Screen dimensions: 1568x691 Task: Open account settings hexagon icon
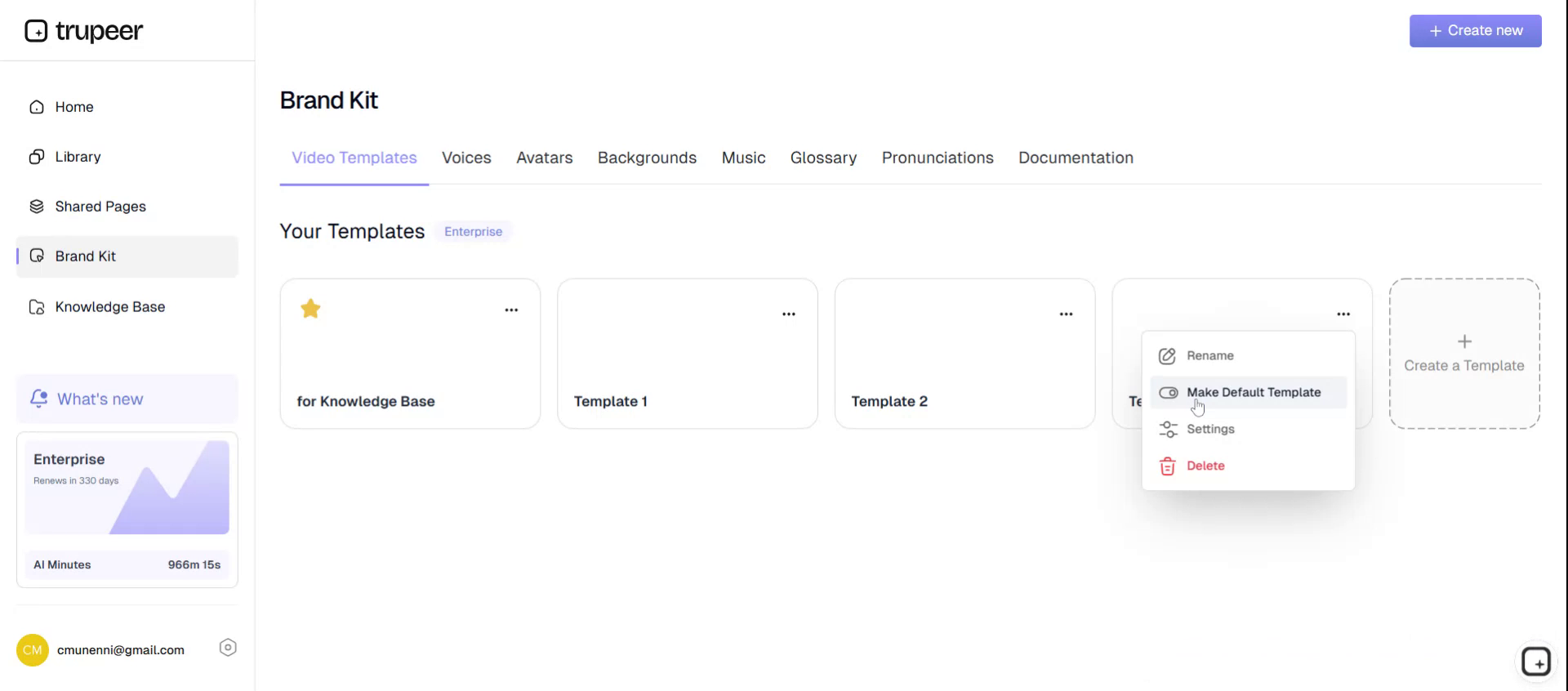[x=228, y=648]
